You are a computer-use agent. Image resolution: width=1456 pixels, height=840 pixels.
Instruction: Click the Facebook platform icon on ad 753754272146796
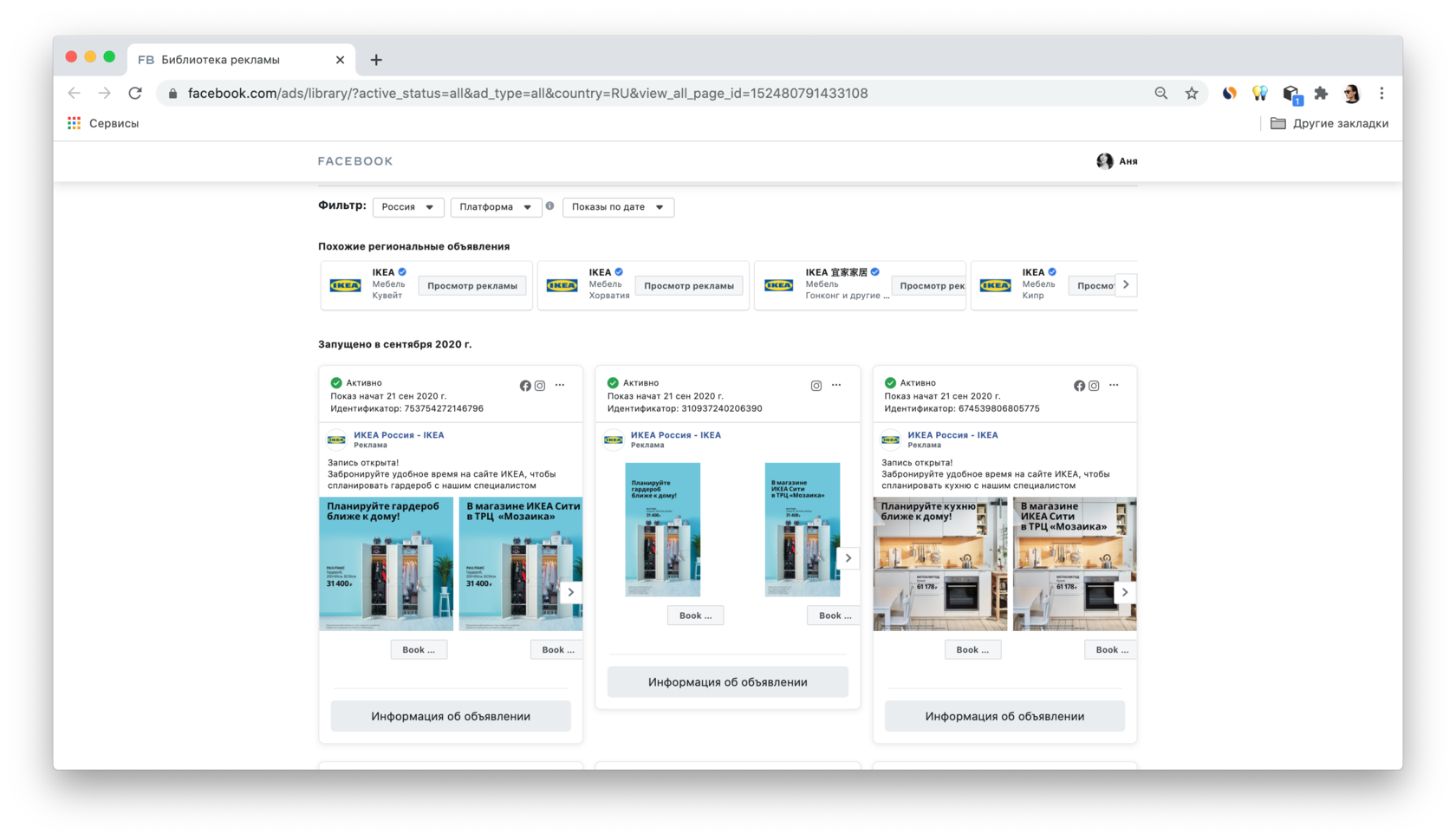[525, 386]
